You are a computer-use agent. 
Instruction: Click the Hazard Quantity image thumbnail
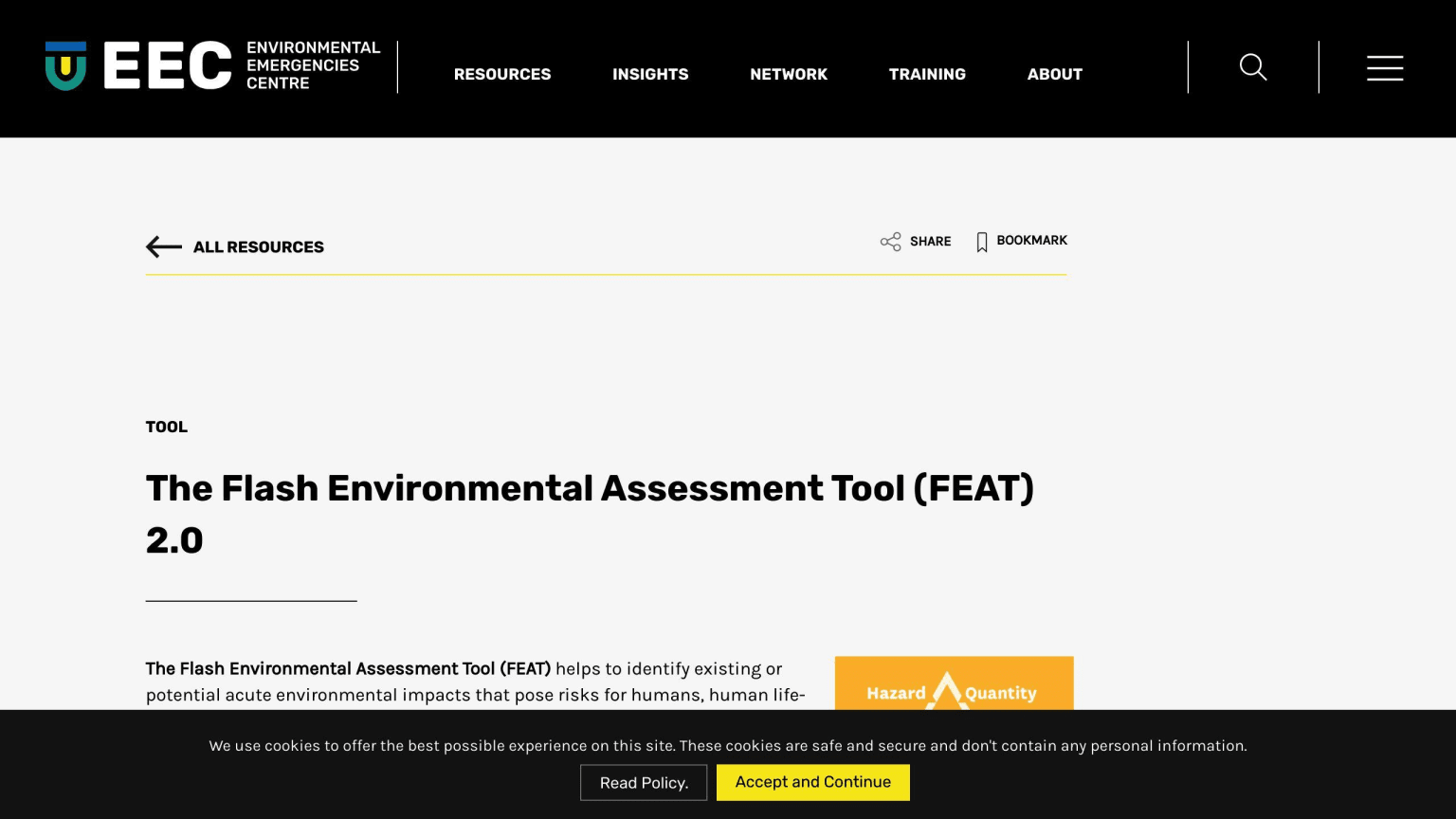[954, 682]
